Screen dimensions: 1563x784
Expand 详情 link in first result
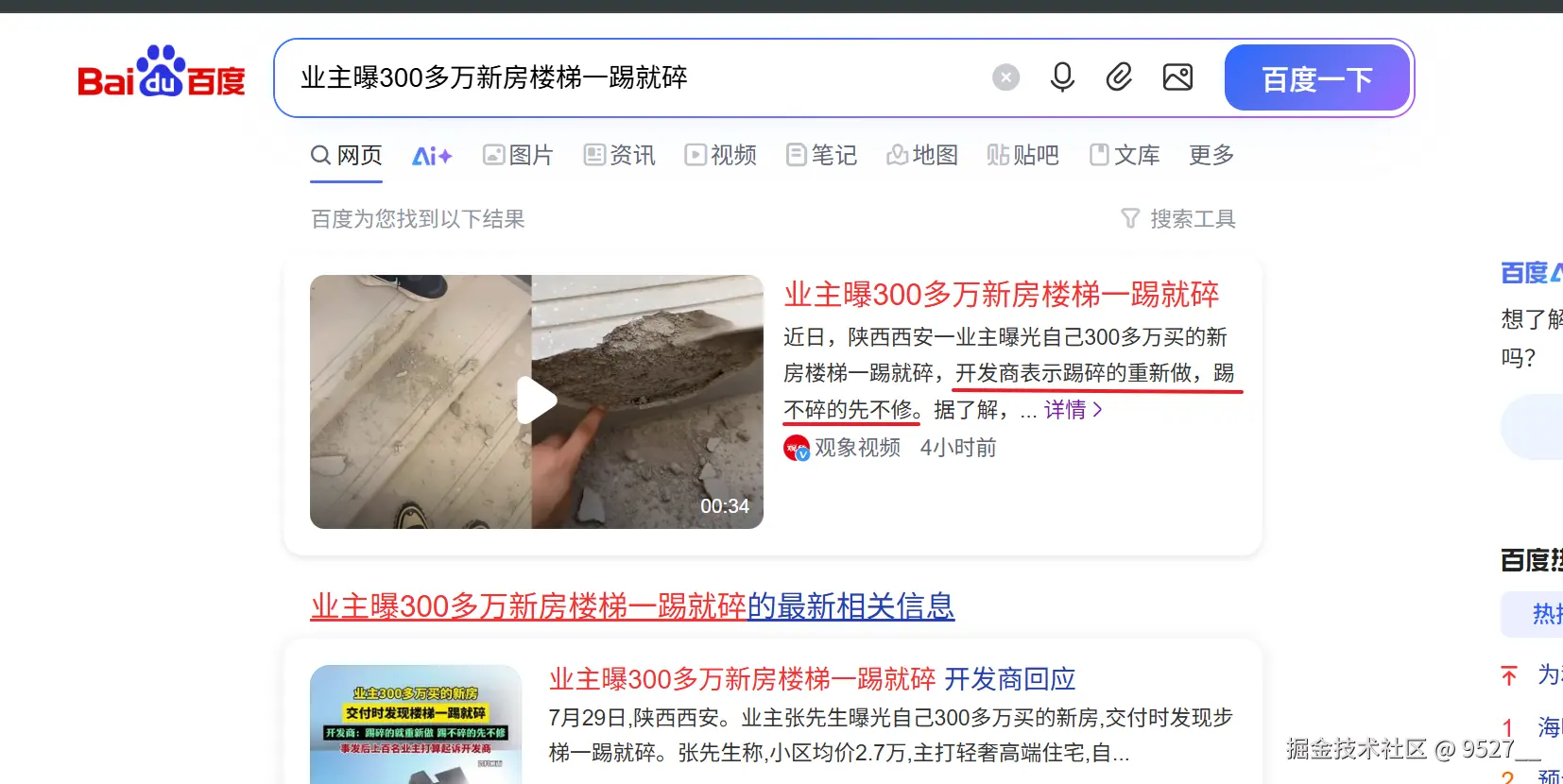coord(1073,410)
